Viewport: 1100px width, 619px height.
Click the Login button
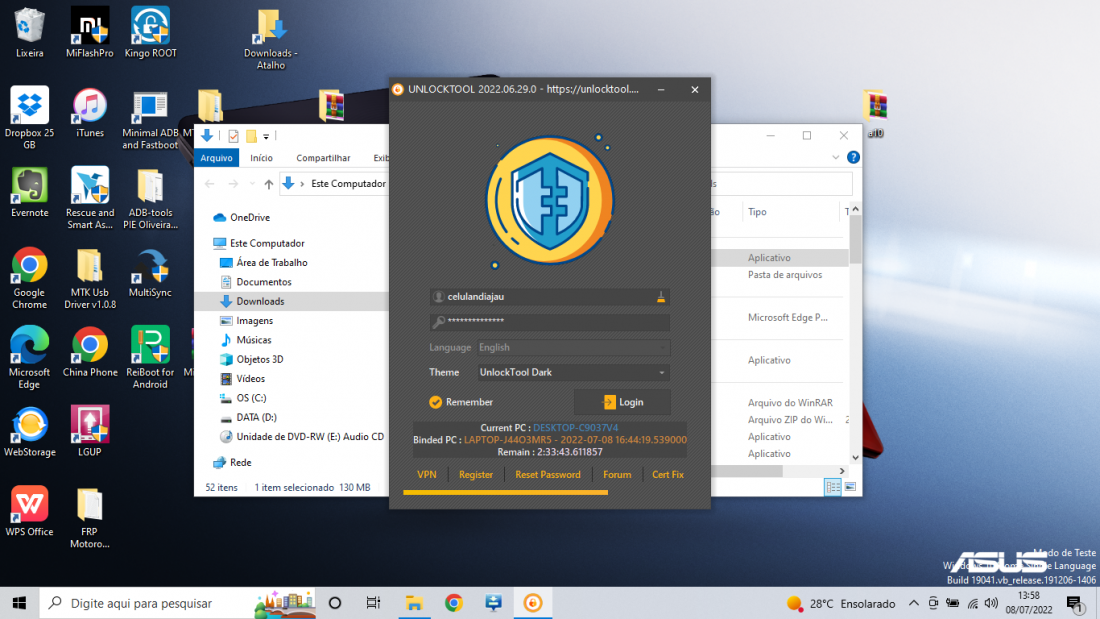point(622,402)
